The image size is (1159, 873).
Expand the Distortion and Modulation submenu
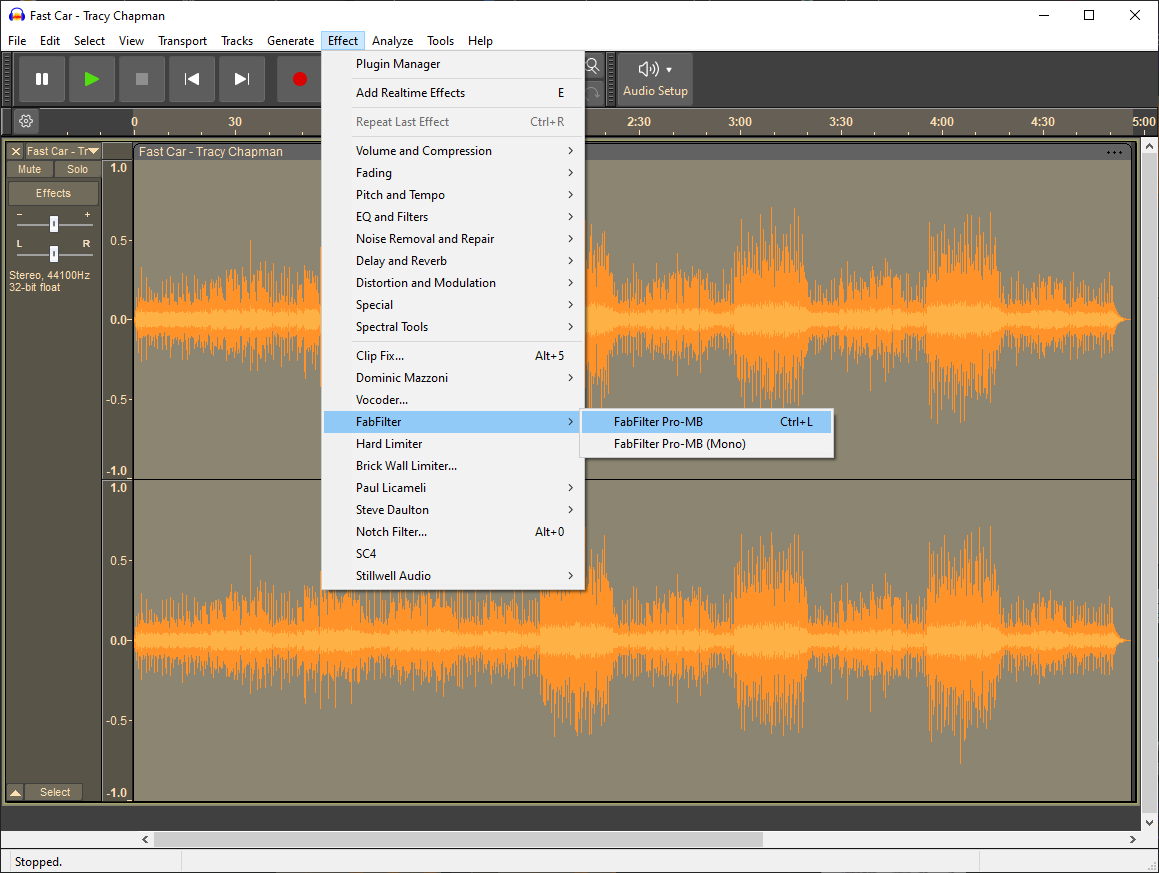click(x=454, y=282)
